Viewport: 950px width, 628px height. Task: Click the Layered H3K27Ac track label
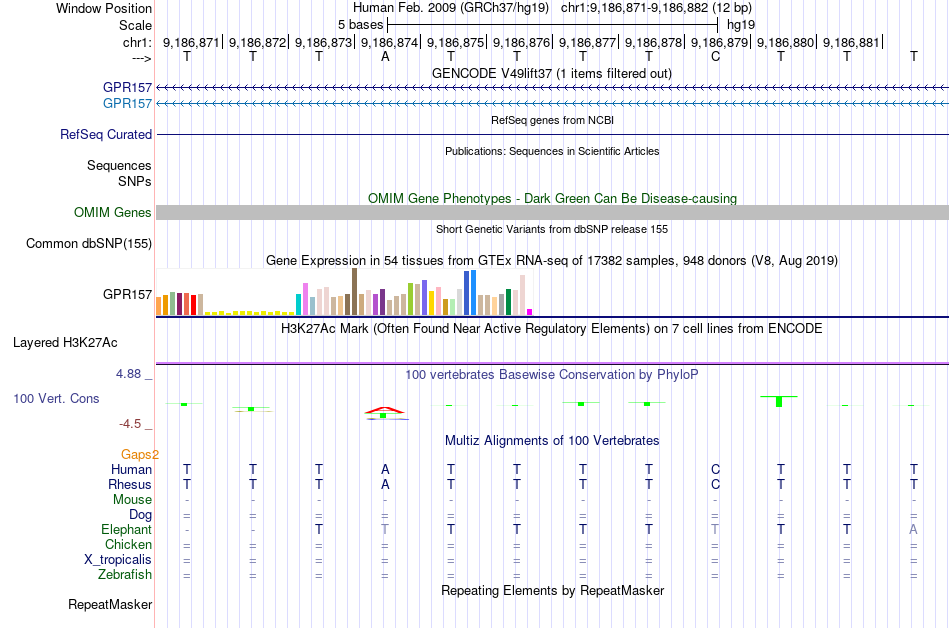pyautogui.click(x=65, y=343)
